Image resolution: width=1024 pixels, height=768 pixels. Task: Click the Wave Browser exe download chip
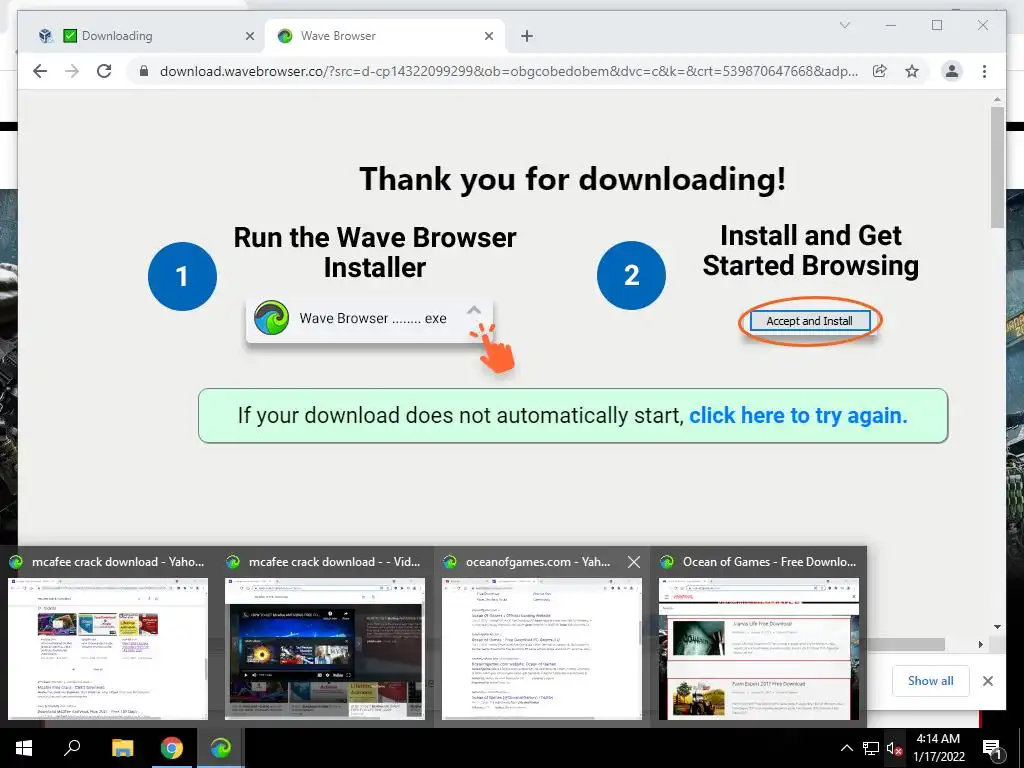pyautogui.click(x=370, y=318)
